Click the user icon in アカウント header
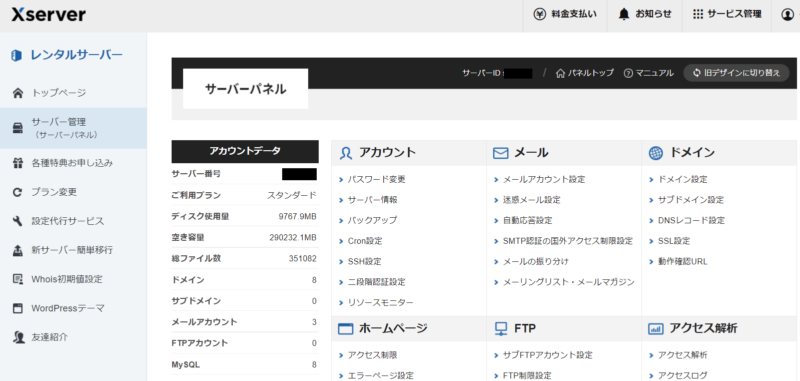800x381 pixels. (x=346, y=153)
